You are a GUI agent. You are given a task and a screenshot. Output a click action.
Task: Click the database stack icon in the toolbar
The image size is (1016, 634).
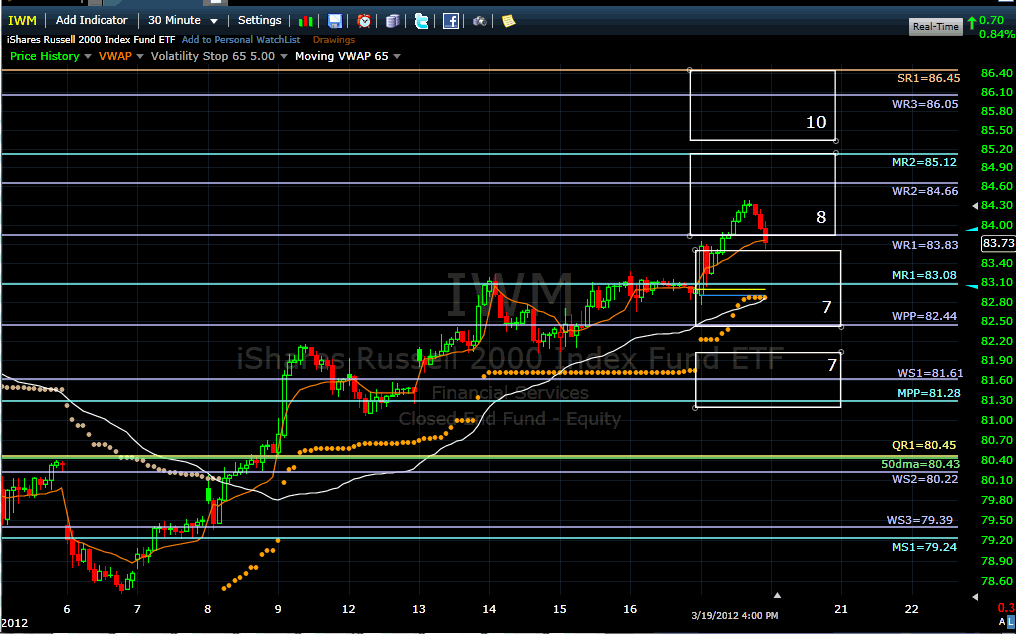click(x=393, y=20)
